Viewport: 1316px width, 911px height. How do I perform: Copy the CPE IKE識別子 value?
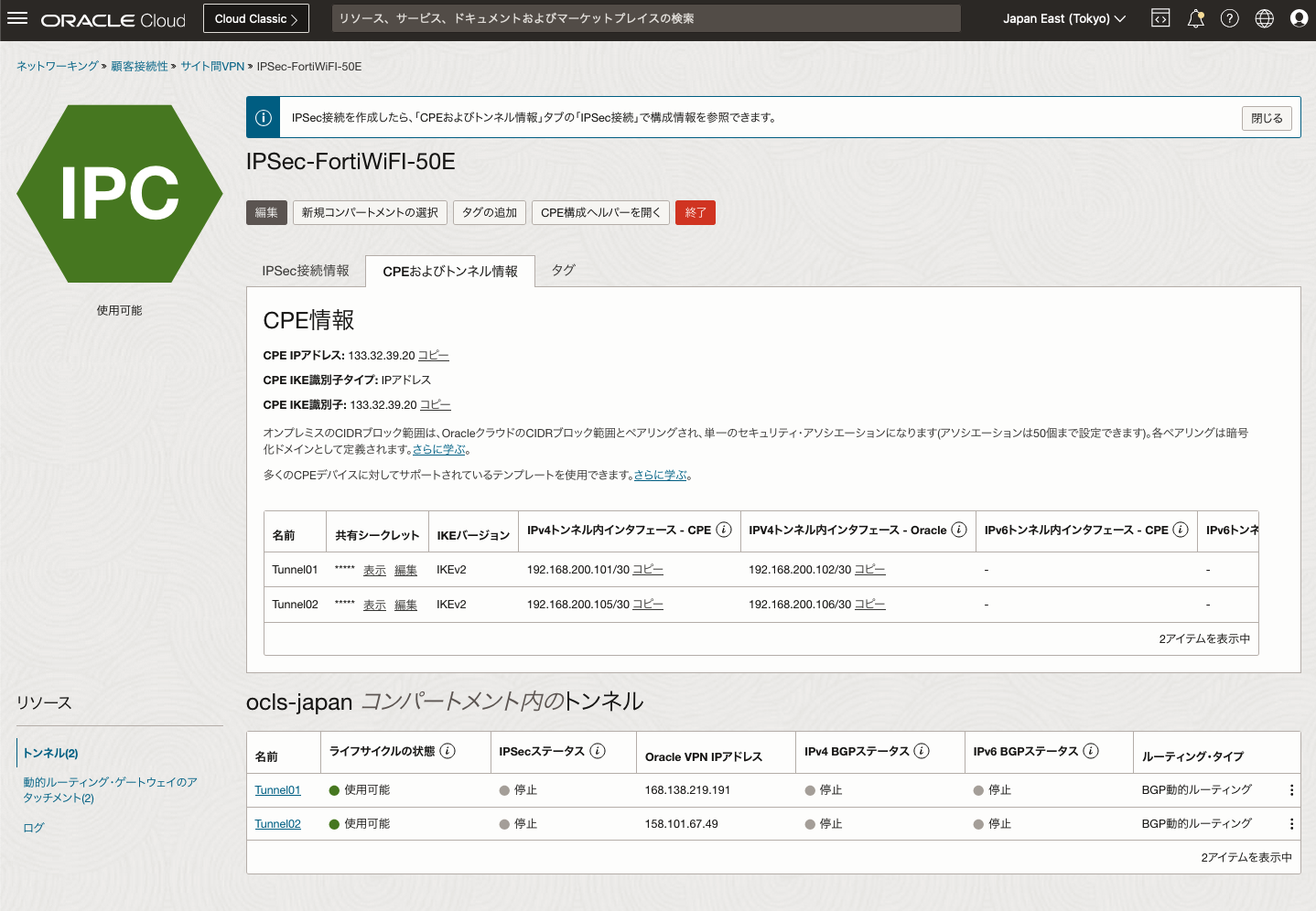436,405
